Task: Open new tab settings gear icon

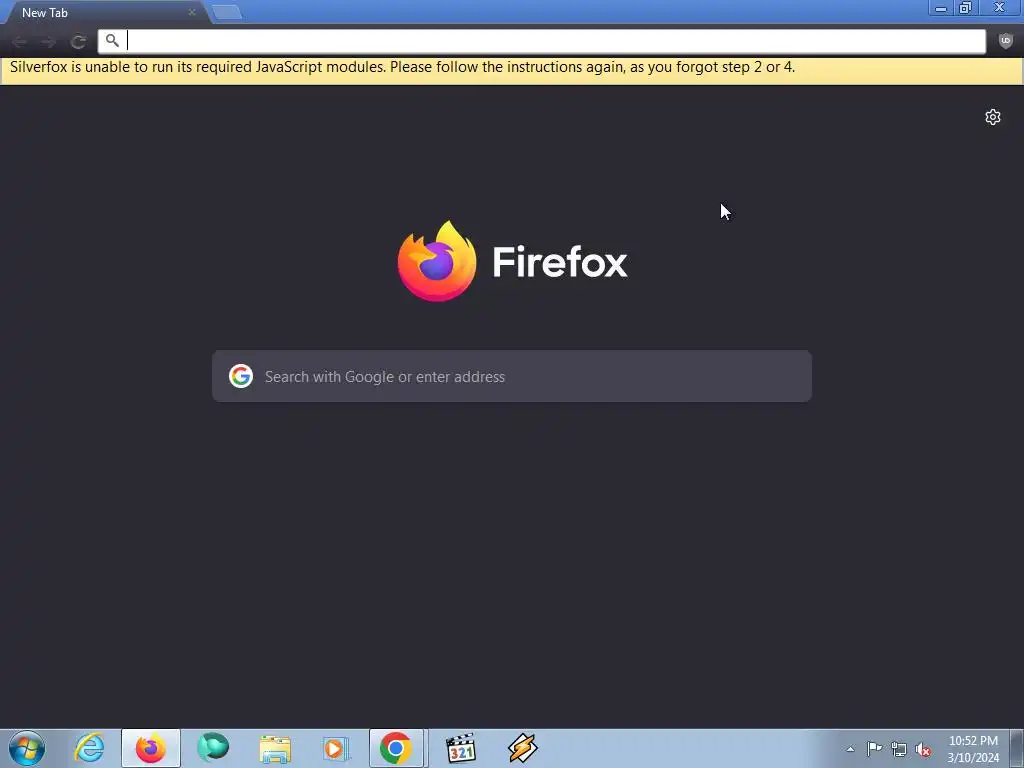Action: (x=993, y=117)
